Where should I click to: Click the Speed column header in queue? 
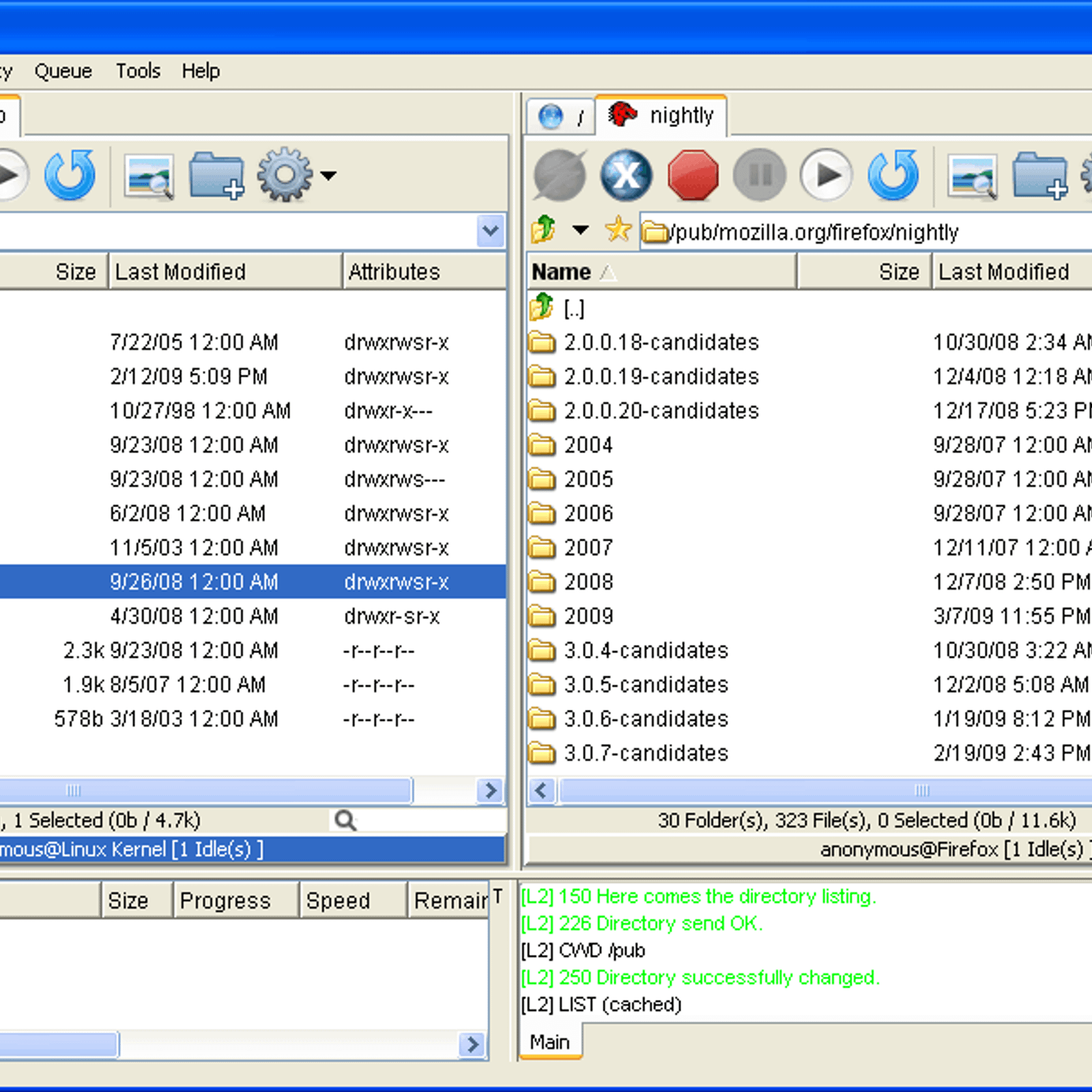[353, 900]
